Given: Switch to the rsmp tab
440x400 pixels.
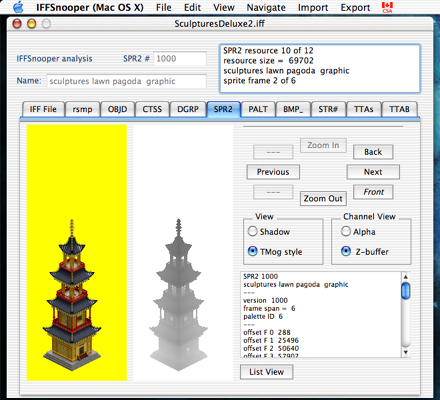Looking at the screenshot, I should click(82, 109).
